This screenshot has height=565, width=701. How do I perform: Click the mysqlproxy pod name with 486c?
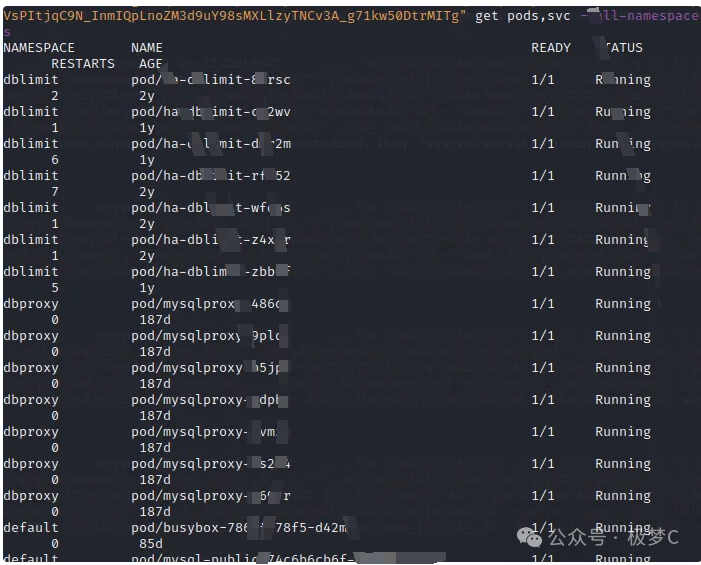tap(211, 304)
